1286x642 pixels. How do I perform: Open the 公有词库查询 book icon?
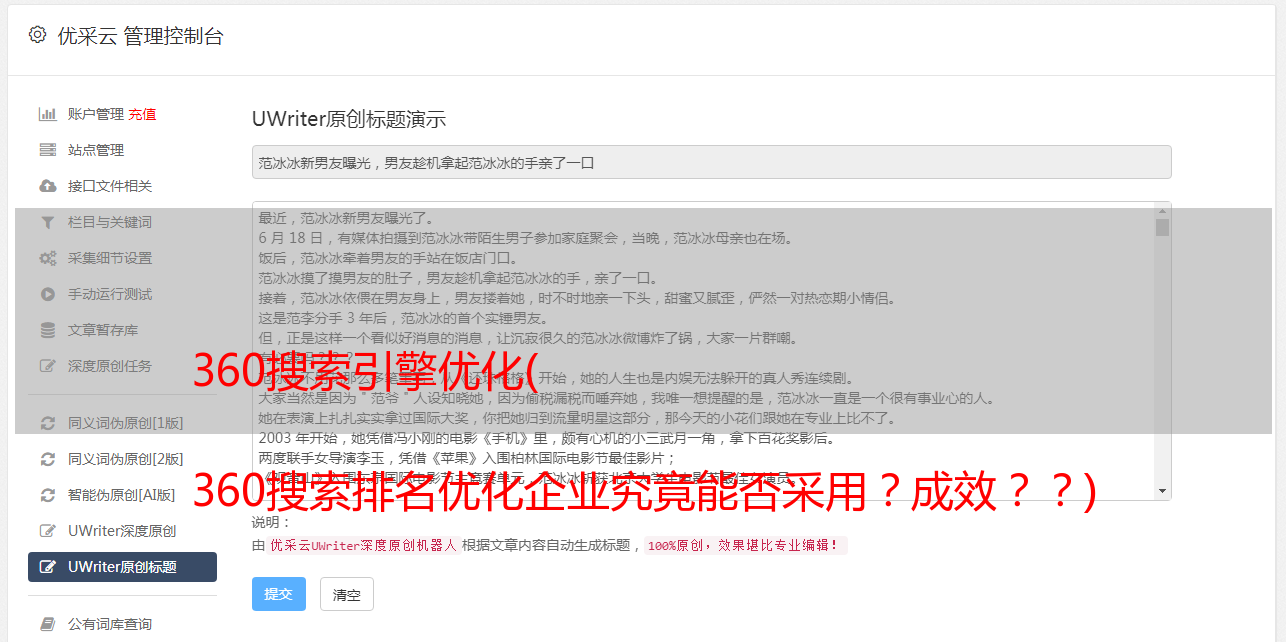click(47, 624)
